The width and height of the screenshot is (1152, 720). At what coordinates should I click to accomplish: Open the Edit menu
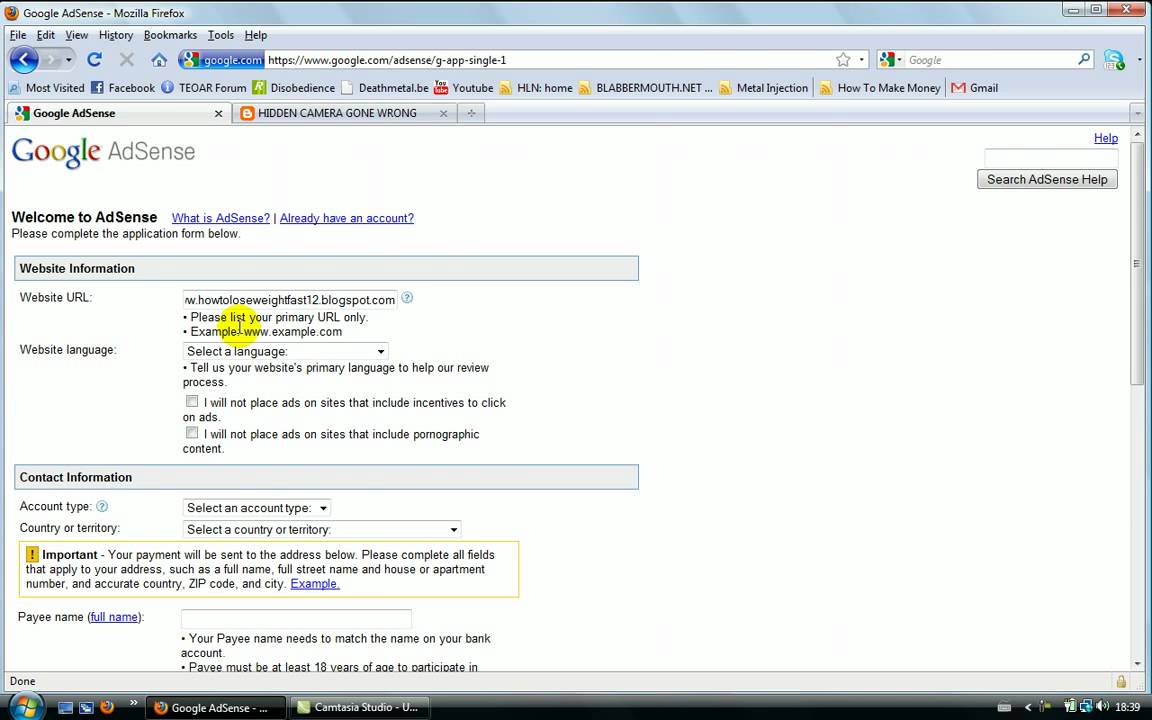[x=46, y=35]
